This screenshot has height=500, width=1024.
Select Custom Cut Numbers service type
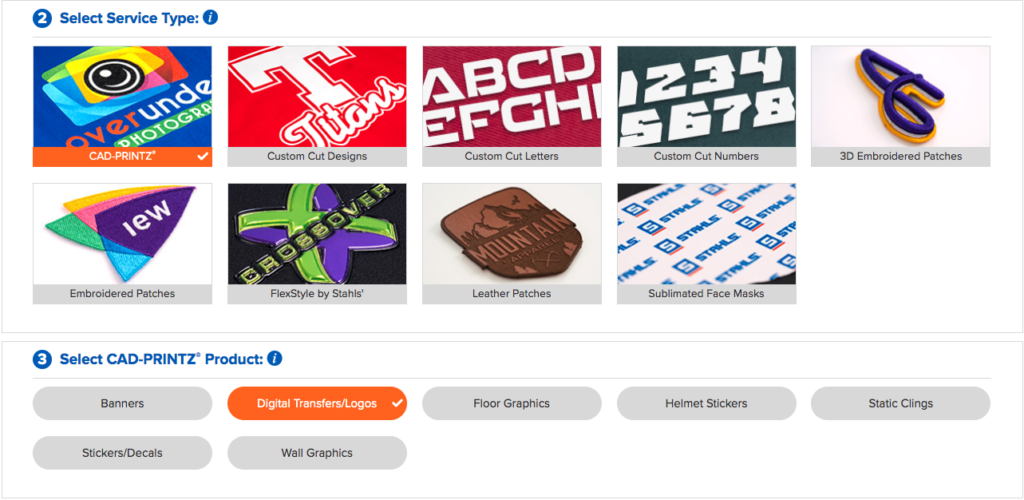tap(707, 106)
